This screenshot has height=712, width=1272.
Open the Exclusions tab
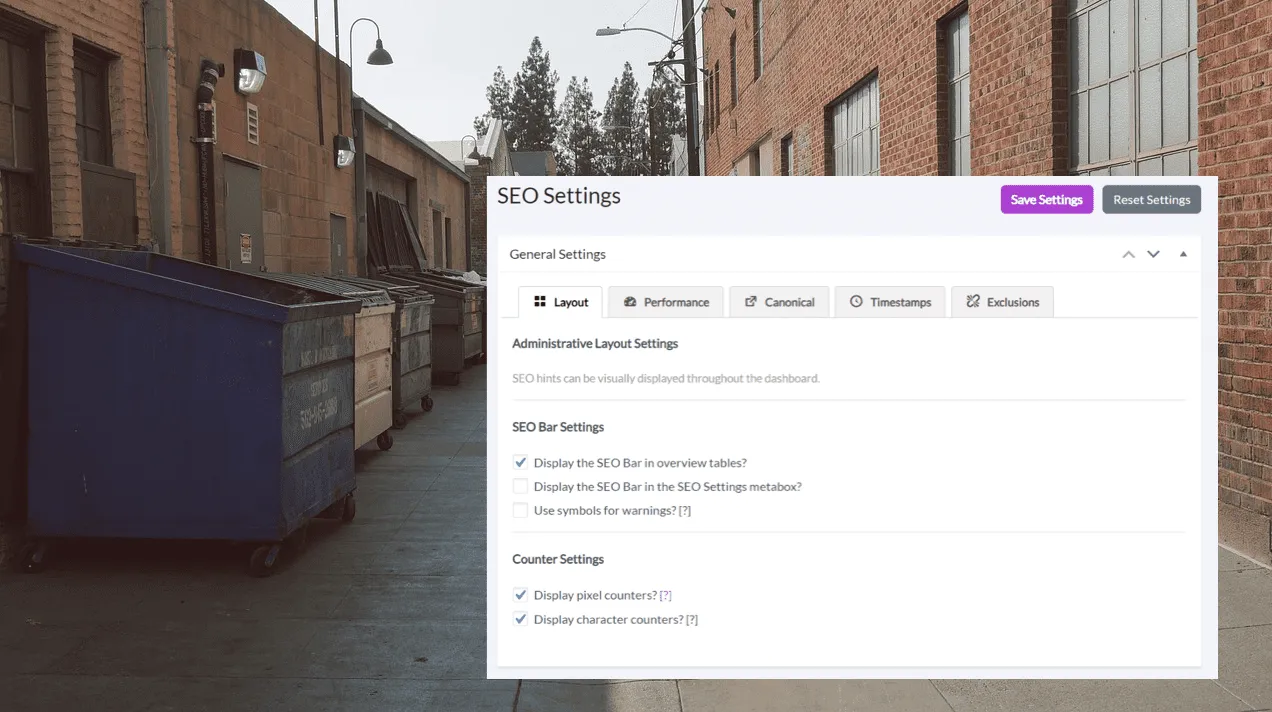click(1002, 301)
